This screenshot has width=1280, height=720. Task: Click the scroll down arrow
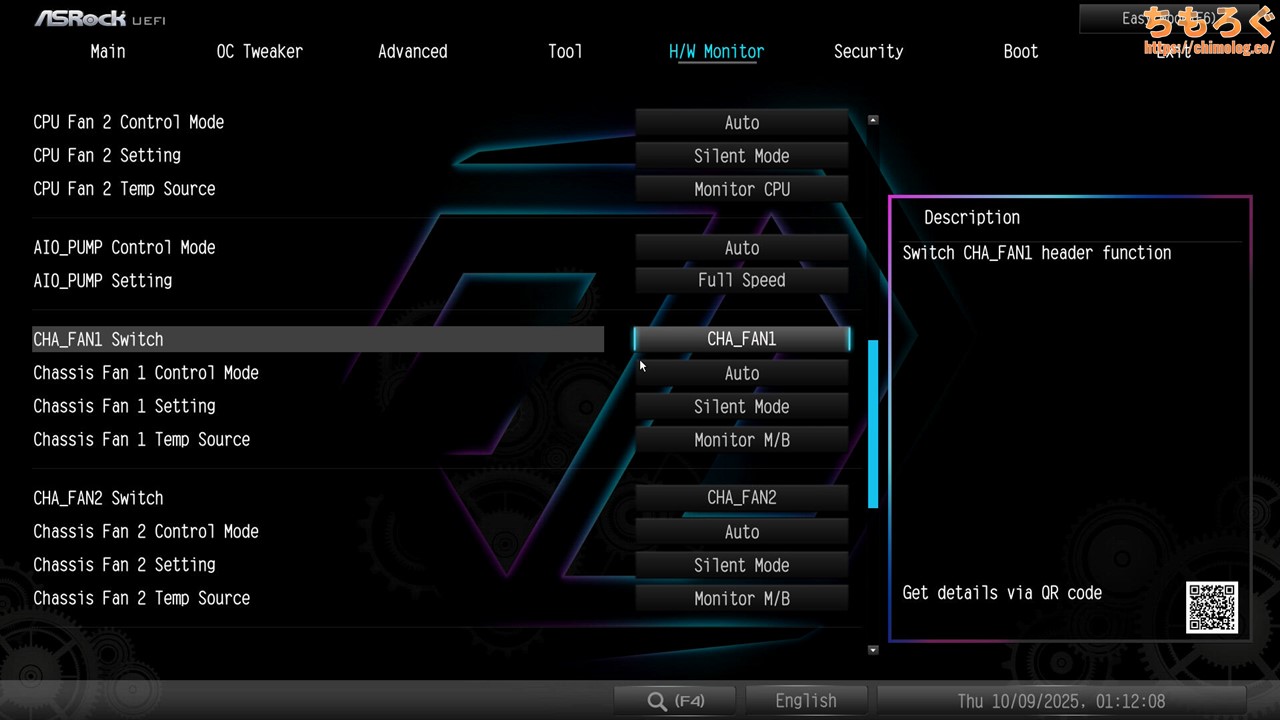pyautogui.click(x=873, y=650)
